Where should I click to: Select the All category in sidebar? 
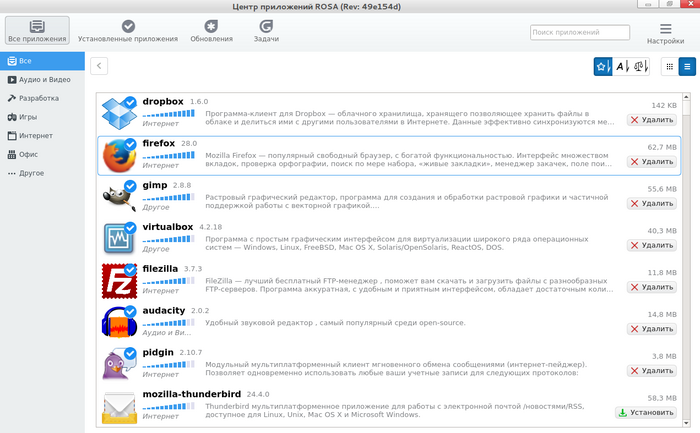[42, 61]
